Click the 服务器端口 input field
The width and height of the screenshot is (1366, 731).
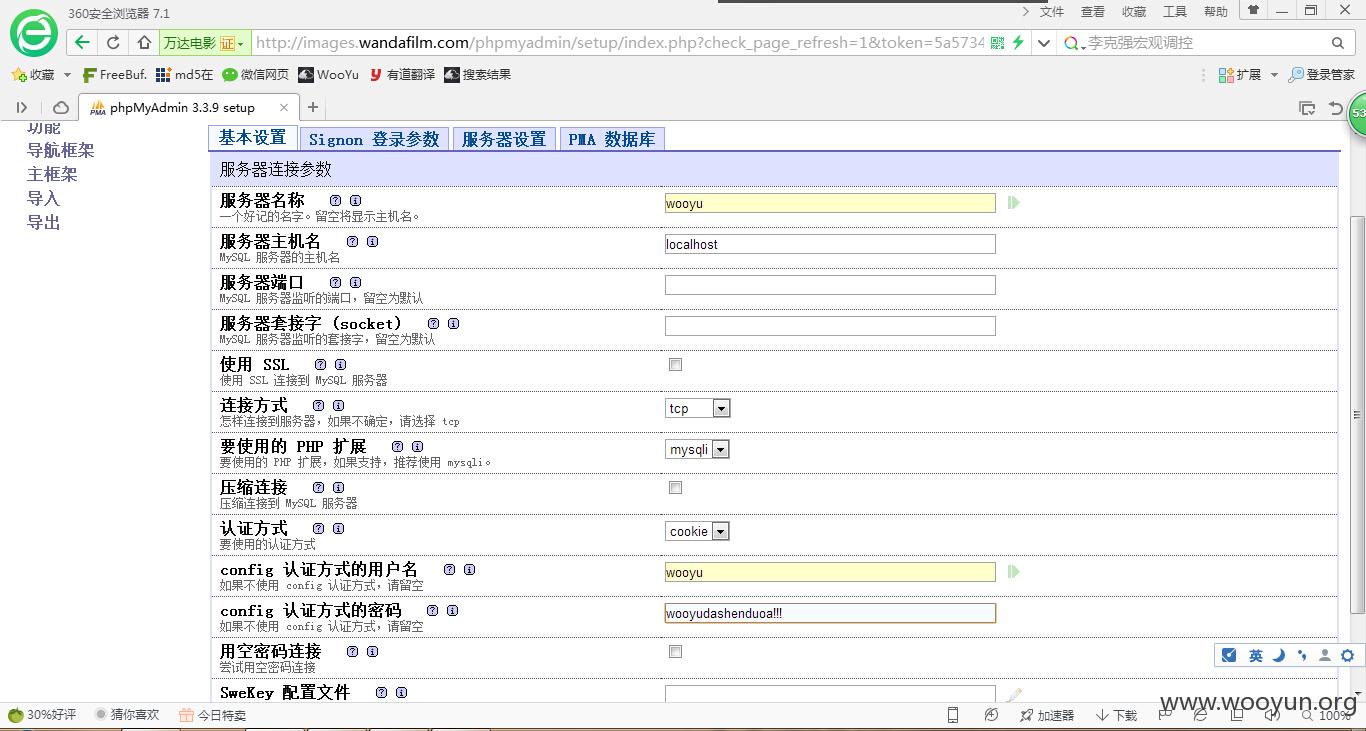click(830, 285)
